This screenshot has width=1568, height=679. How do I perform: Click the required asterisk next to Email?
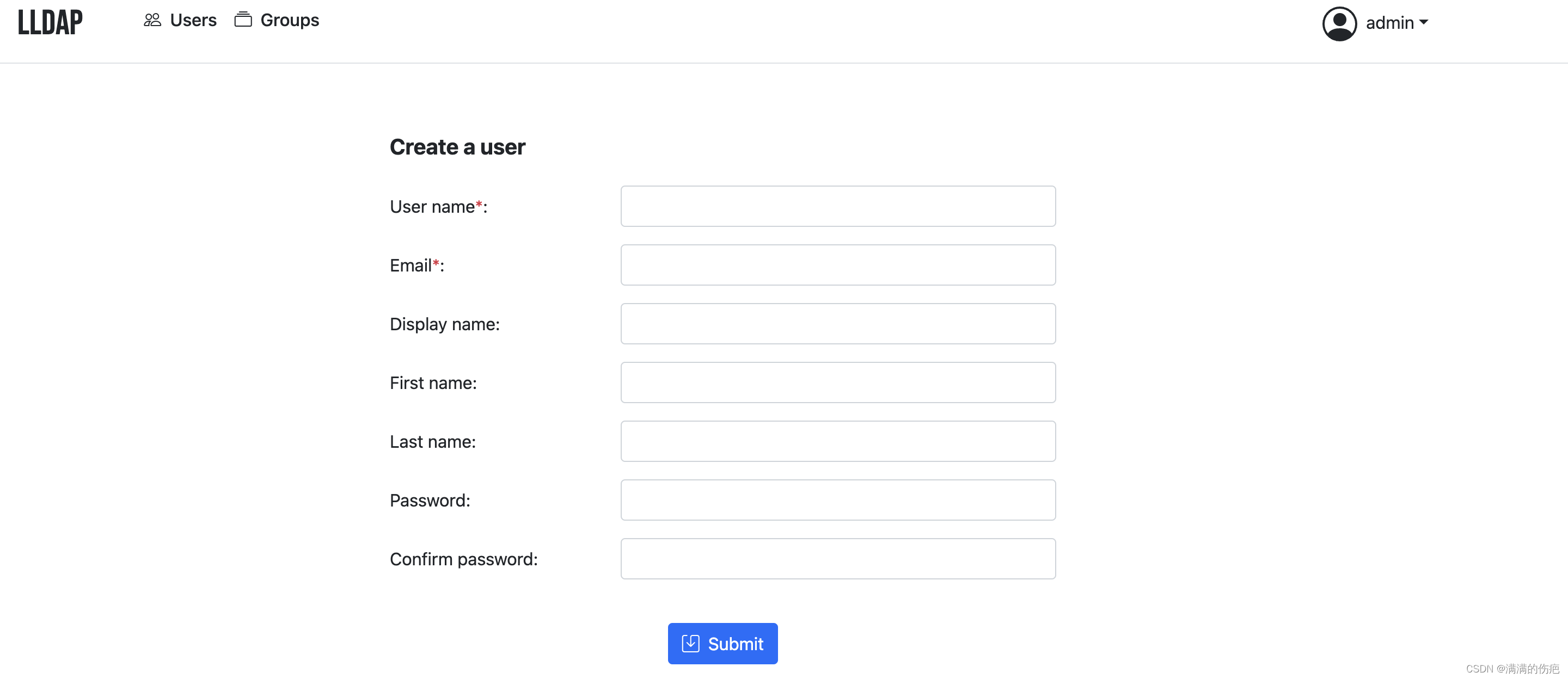437,262
